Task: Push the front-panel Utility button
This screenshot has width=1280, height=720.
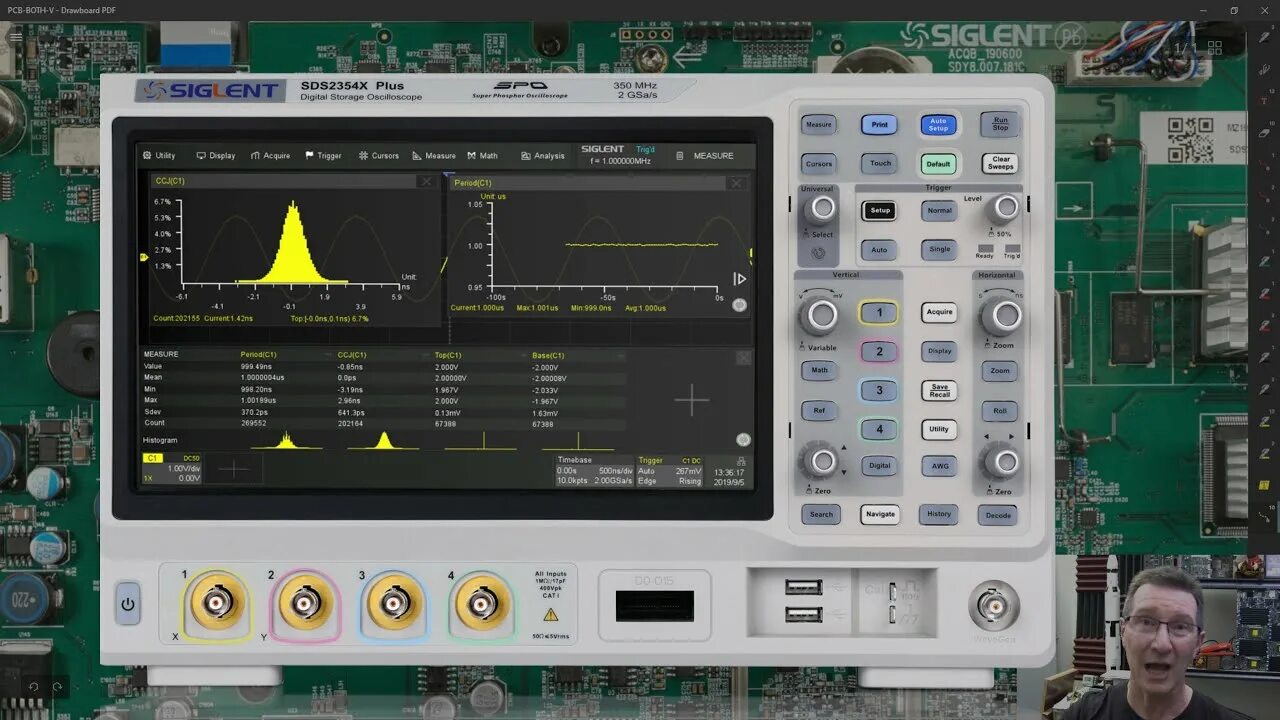Action: (x=939, y=430)
